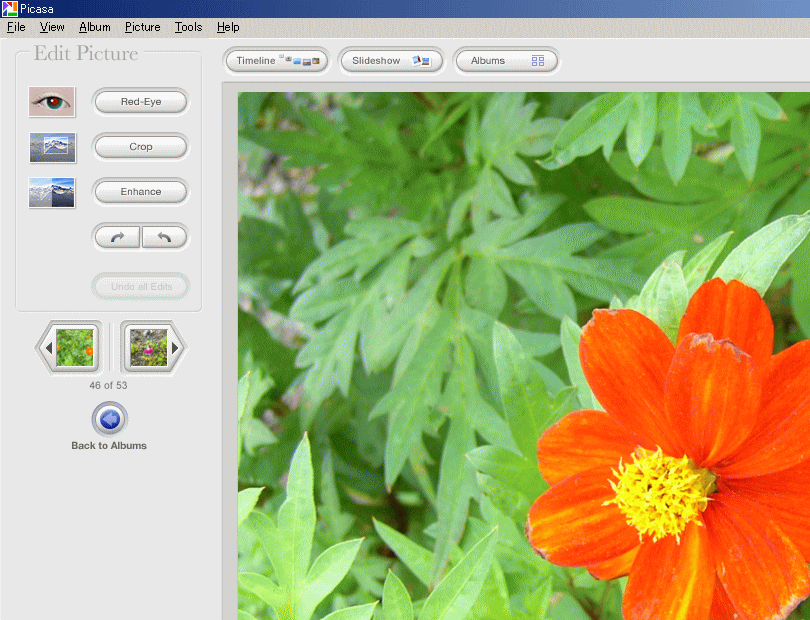
Task: Open the Picture menu
Action: tap(142, 27)
